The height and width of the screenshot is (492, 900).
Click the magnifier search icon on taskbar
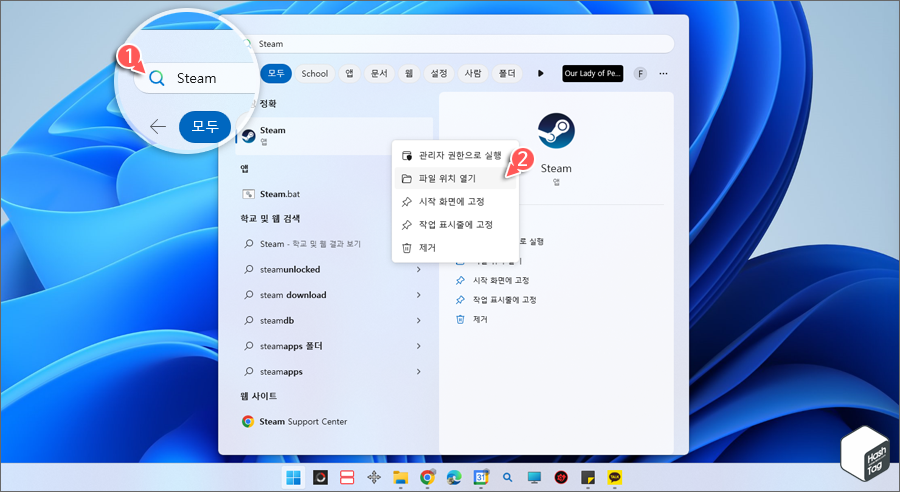pyautogui.click(x=507, y=477)
